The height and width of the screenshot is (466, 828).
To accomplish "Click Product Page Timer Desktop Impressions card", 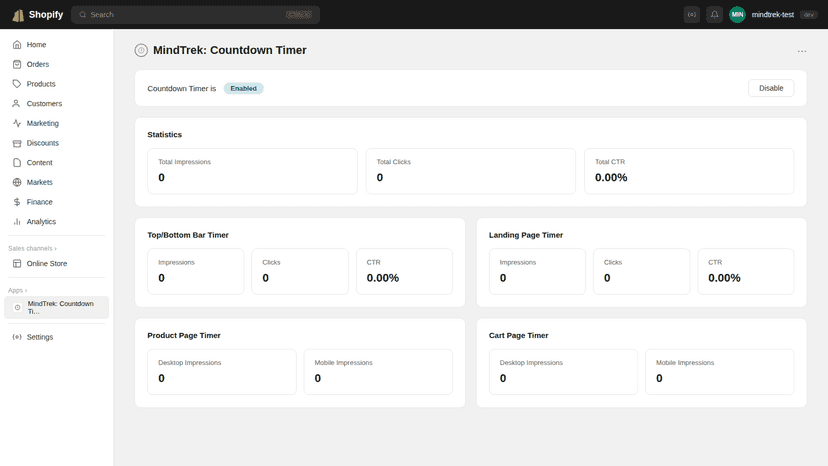I will pyautogui.click(x=222, y=372).
